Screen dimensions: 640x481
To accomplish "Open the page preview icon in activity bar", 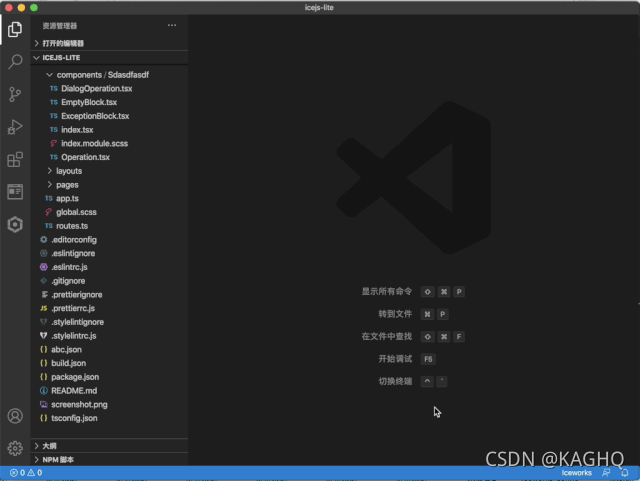I will click(x=15, y=192).
